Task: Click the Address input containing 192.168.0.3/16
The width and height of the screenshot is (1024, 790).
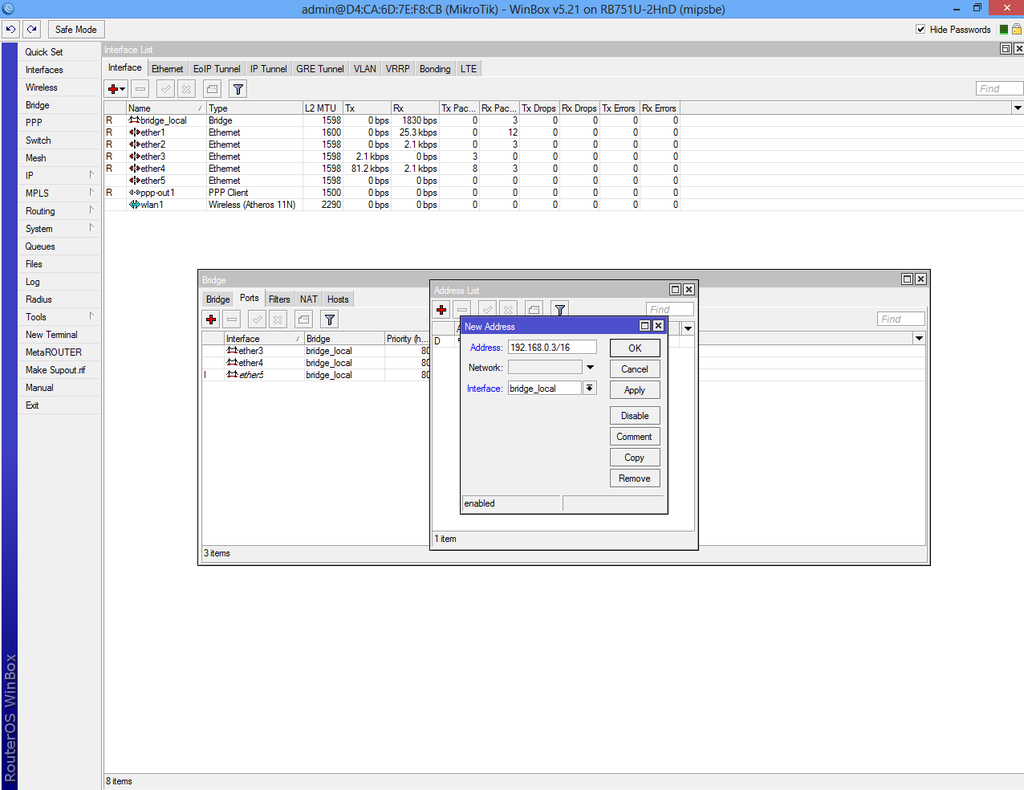Action: tap(553, 347)
